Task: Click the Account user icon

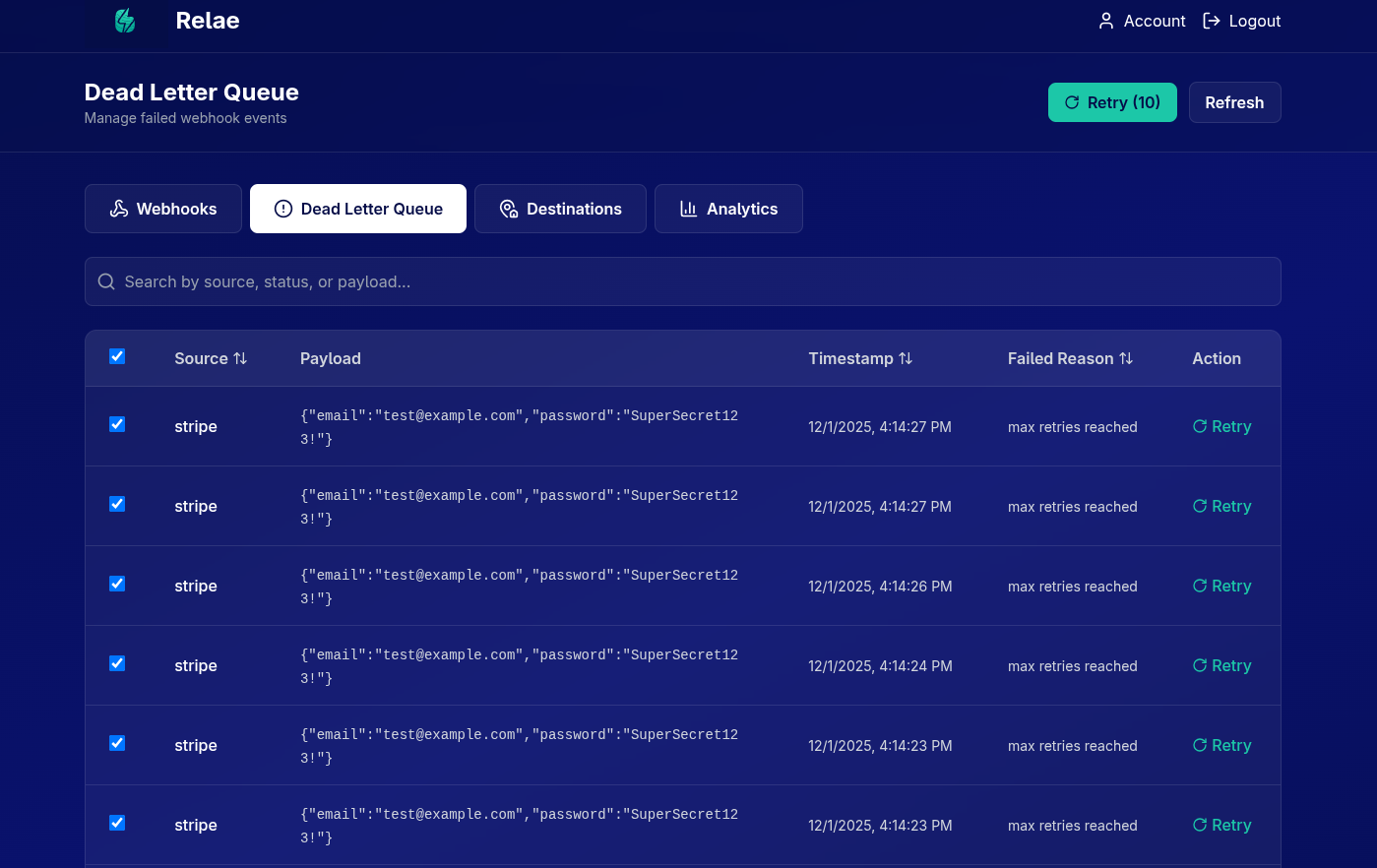Action: 1106,21
